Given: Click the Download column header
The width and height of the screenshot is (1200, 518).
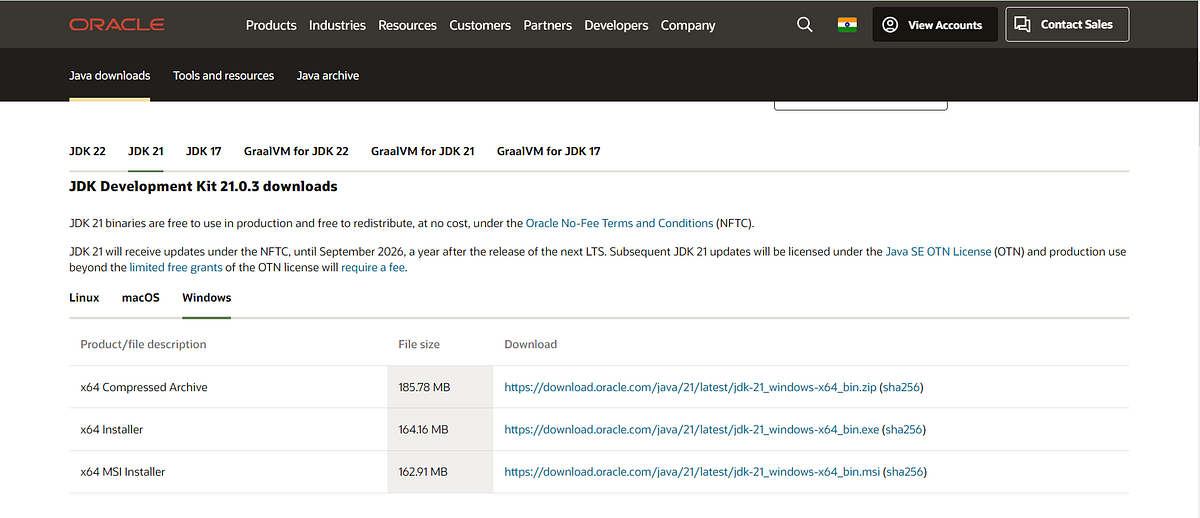Looking at the screenshot, I should (x=531, y=344).
